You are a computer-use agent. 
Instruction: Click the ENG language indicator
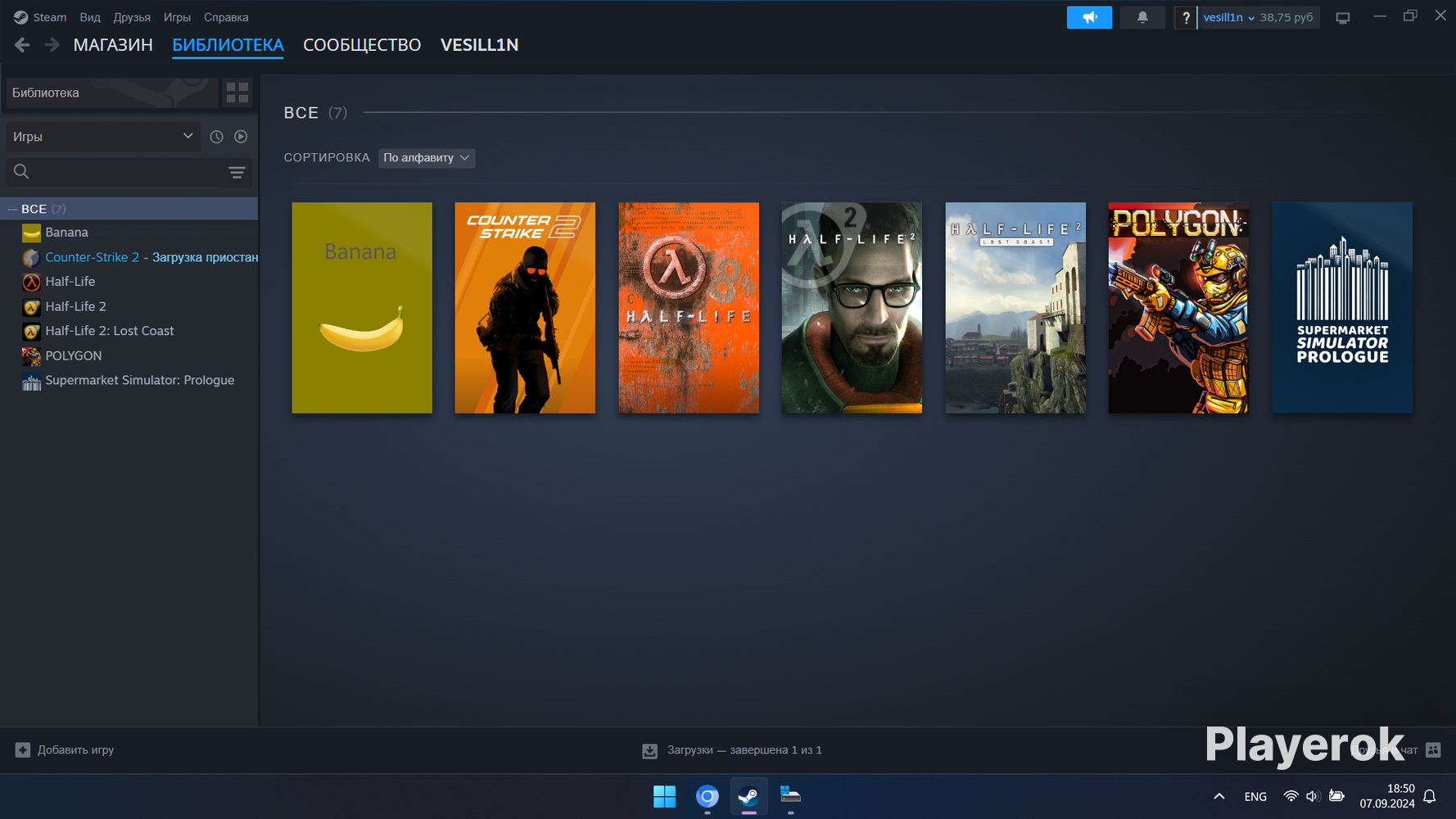[1255, 796]
